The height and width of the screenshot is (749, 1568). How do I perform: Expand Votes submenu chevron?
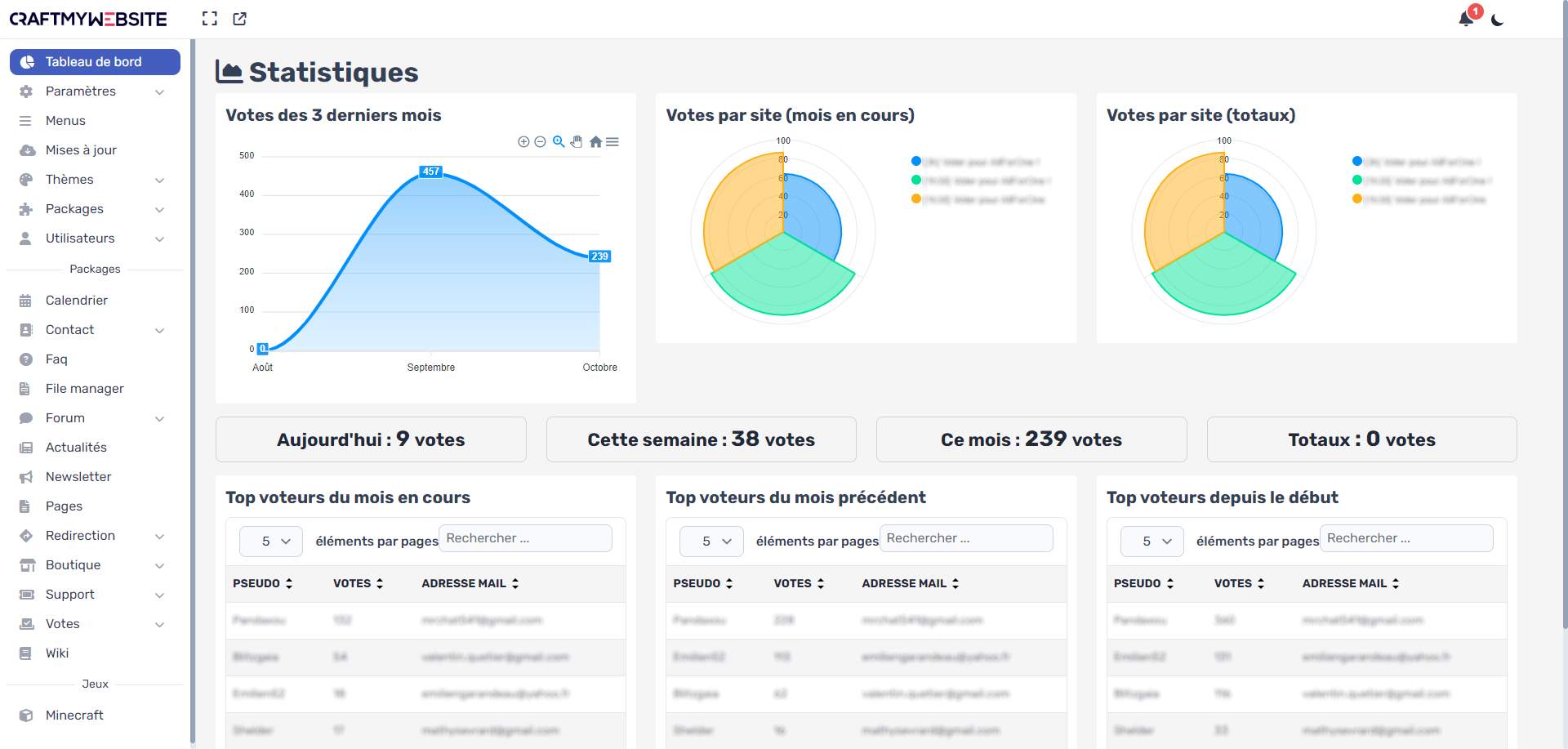tap(160, 625)
